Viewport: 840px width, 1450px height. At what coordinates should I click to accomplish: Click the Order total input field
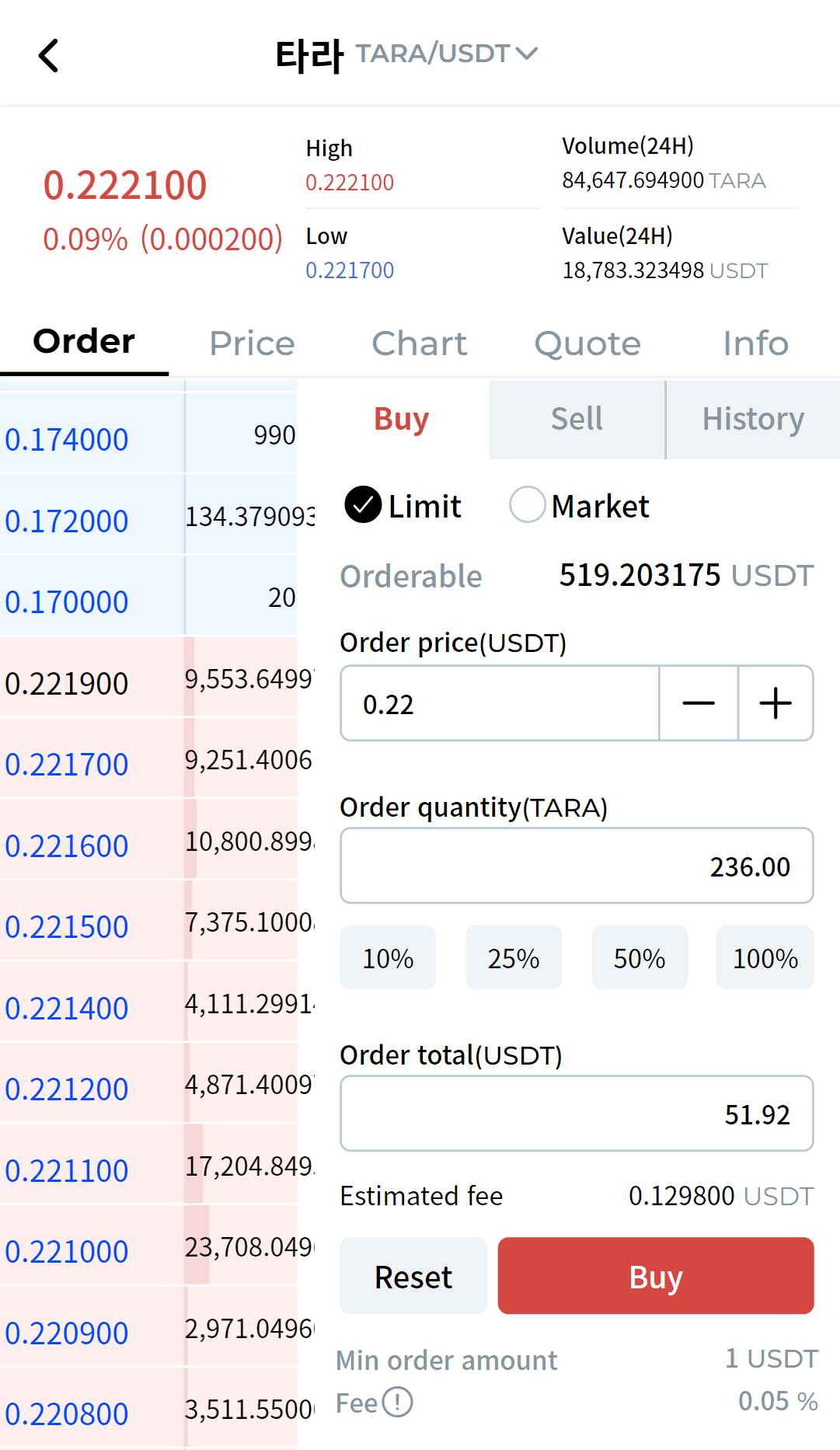click(576, 1114)
